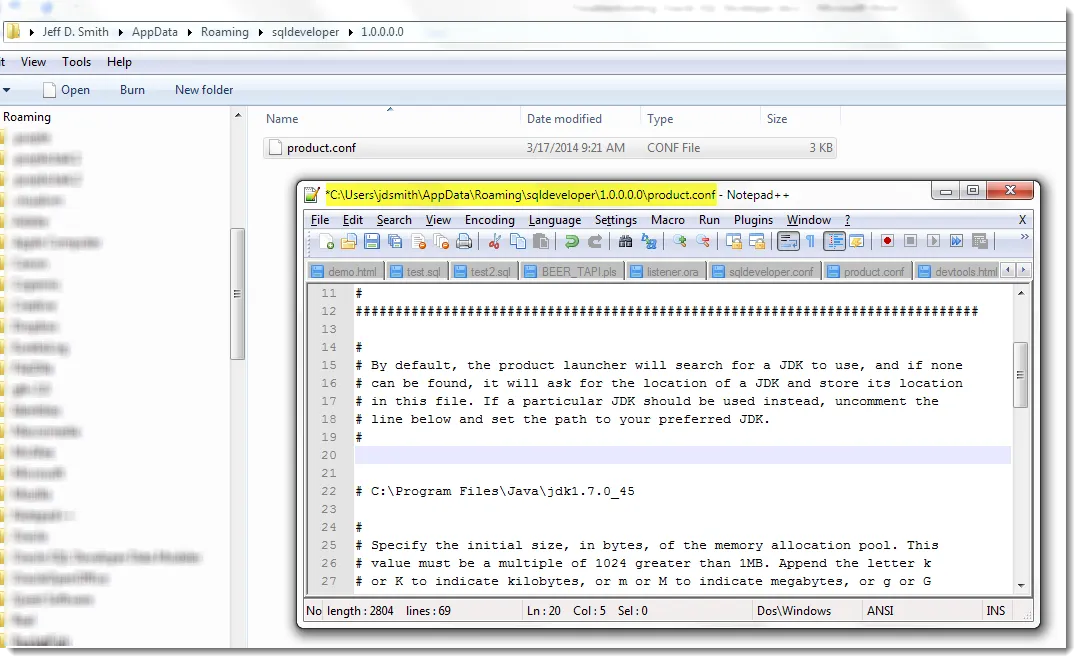Click the tab bar scroll-left arrow
The width and height of the screenshot is (1081, 663).
pos(1009,270)
